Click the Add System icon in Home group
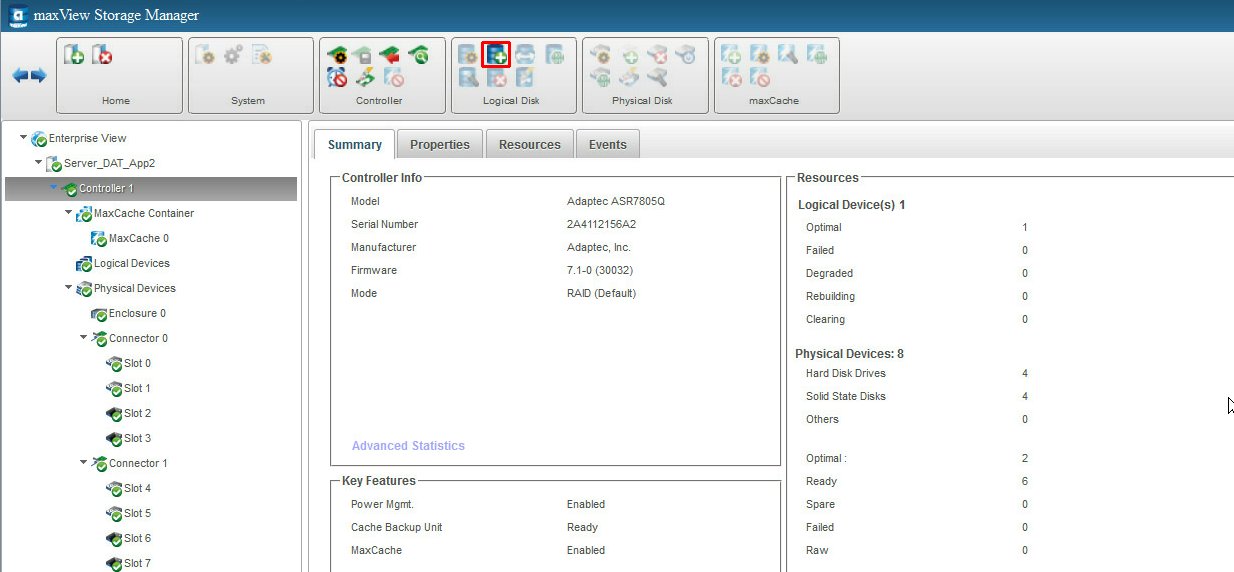This screenshot has height=572, width=1234. pyautogui.click(x=74, y=55)
